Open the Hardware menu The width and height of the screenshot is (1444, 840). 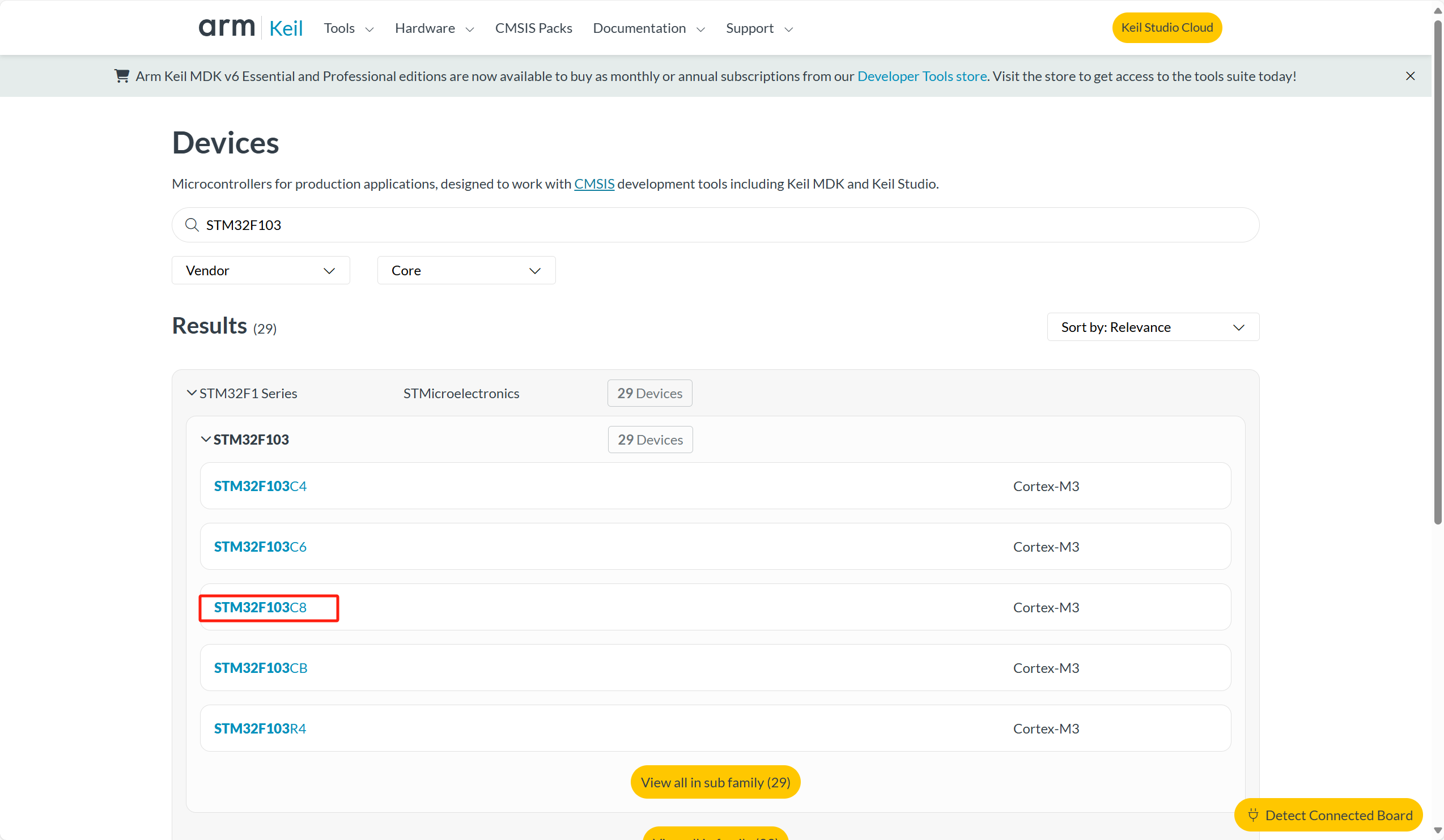click(x=434, y=28)
